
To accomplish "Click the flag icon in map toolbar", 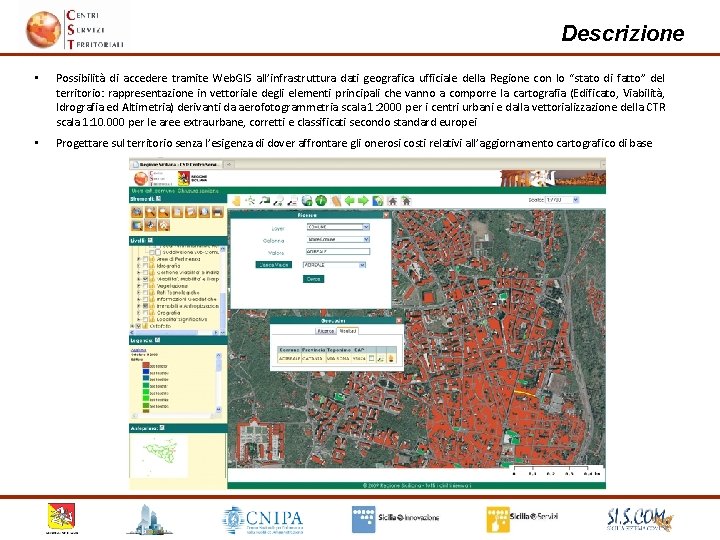I will 264,201.
